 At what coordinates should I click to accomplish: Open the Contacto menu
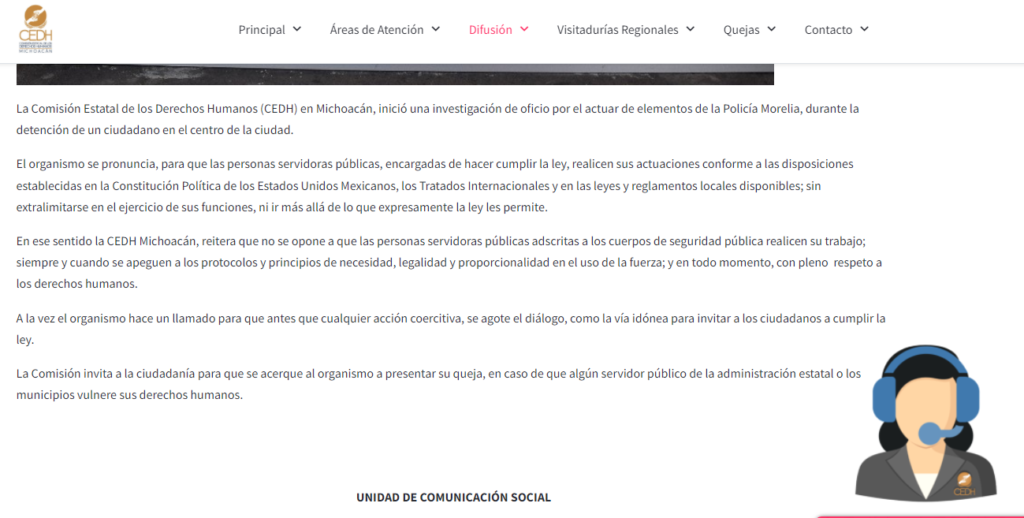pyautogui.click(x=828, y=30)
